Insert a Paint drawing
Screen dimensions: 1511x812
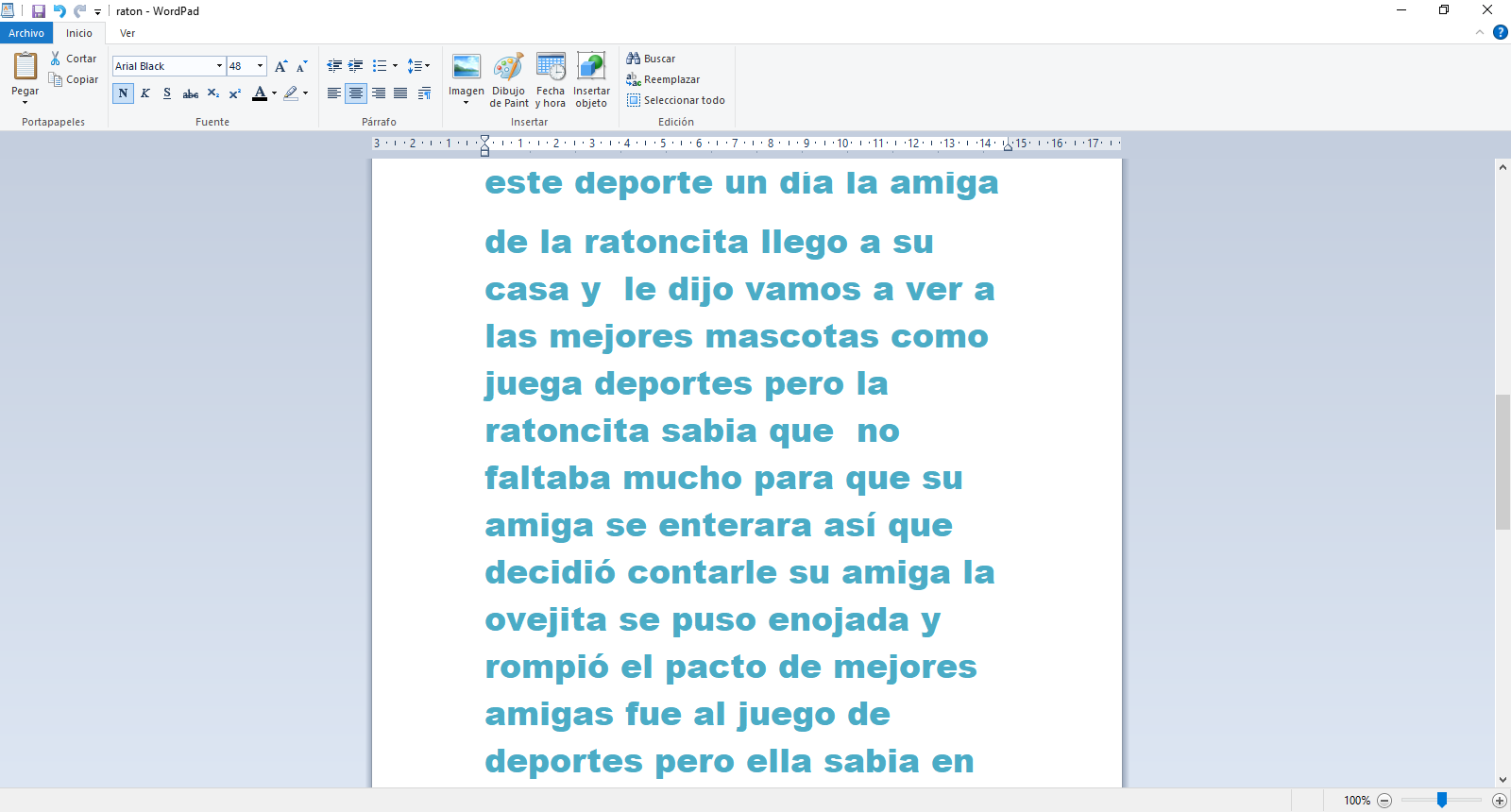click(509, 67)
